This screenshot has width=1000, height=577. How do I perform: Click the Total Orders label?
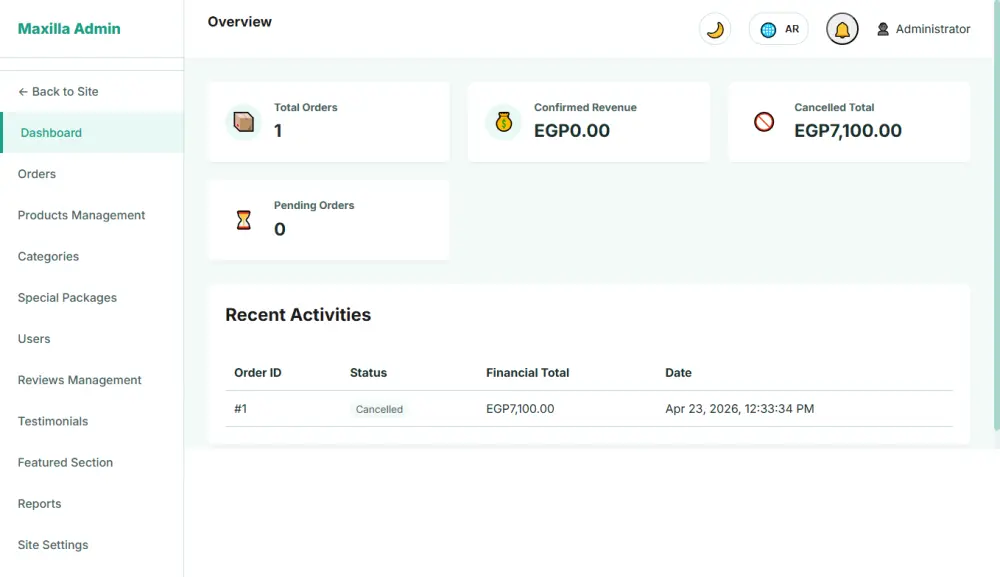coord(305,107)
